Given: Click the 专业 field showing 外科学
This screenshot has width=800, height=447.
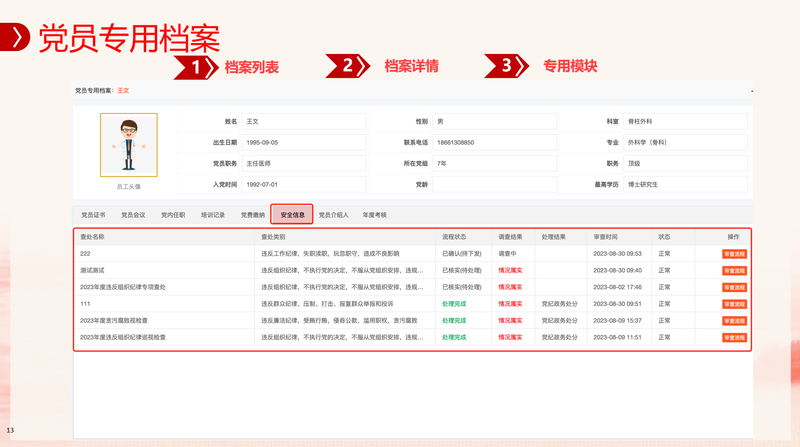Looking at the screenshot, I should pyautogui.click(x=685, y=142).
